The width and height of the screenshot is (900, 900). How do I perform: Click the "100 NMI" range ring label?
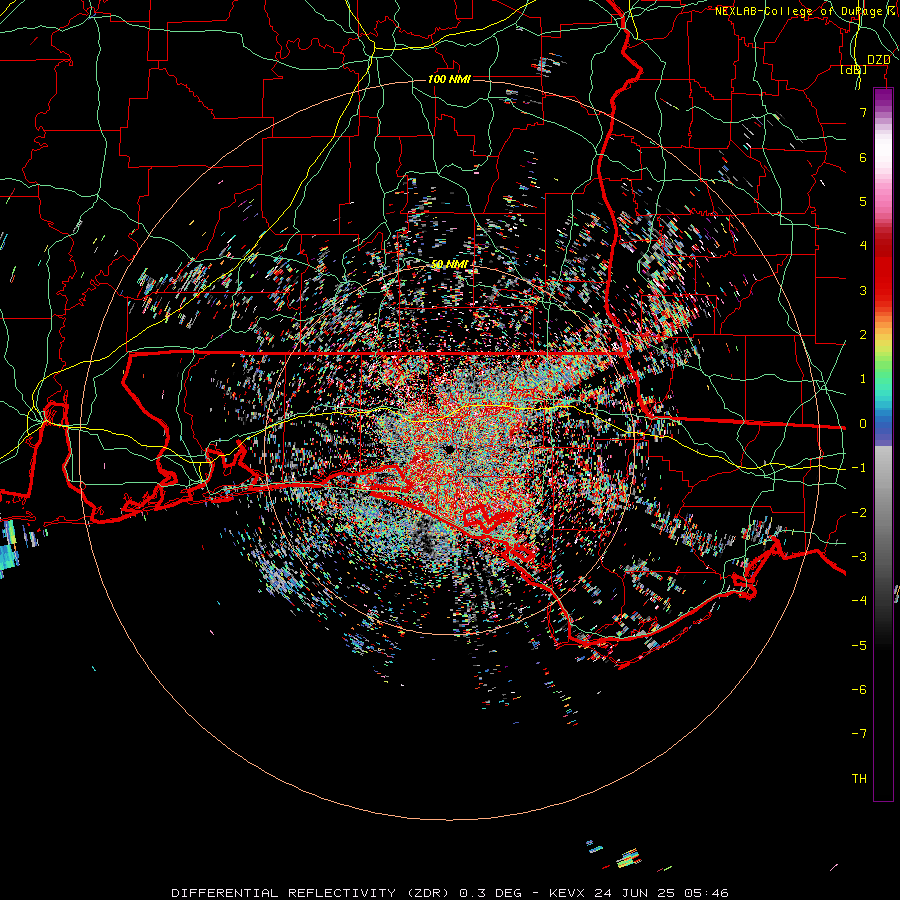pos(449,79)
